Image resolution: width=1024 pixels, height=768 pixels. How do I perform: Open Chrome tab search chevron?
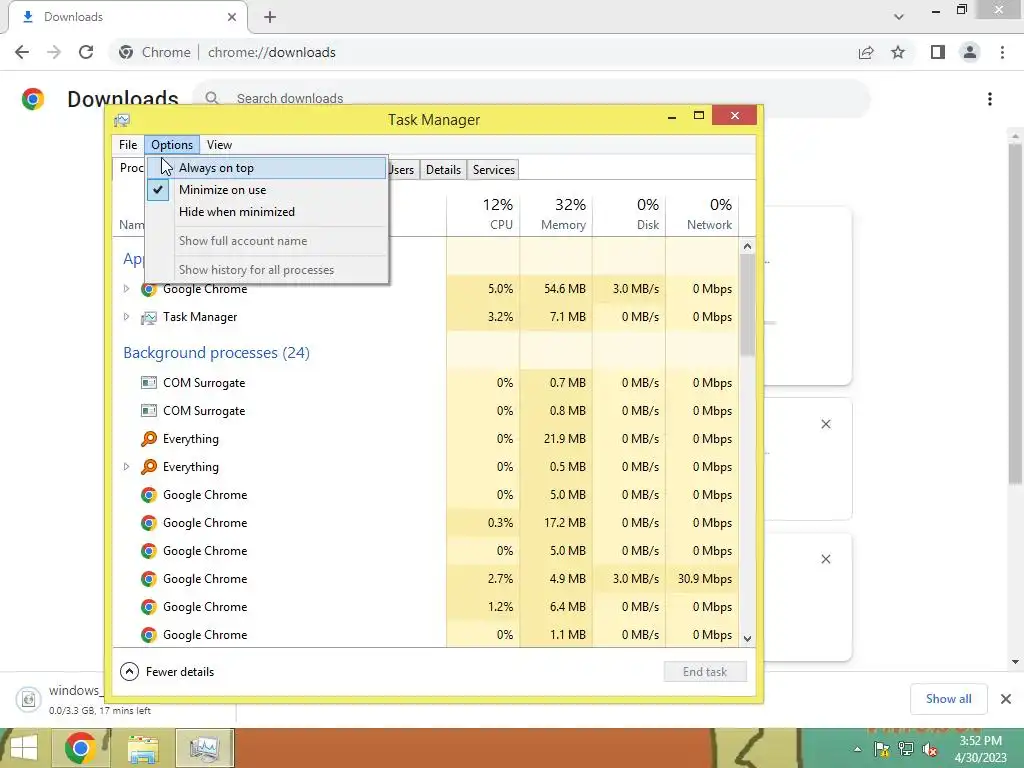[899, 17]
